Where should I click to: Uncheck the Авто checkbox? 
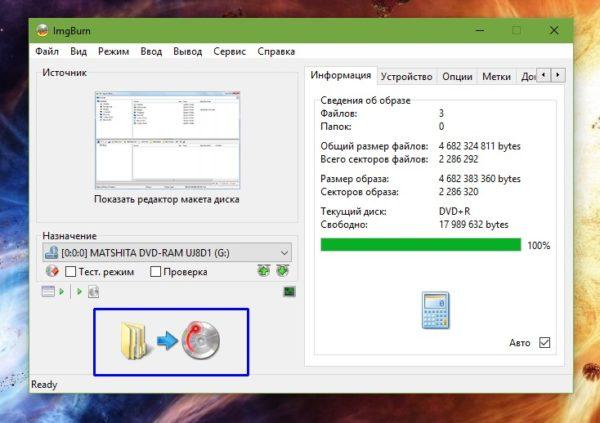point(545,342)
